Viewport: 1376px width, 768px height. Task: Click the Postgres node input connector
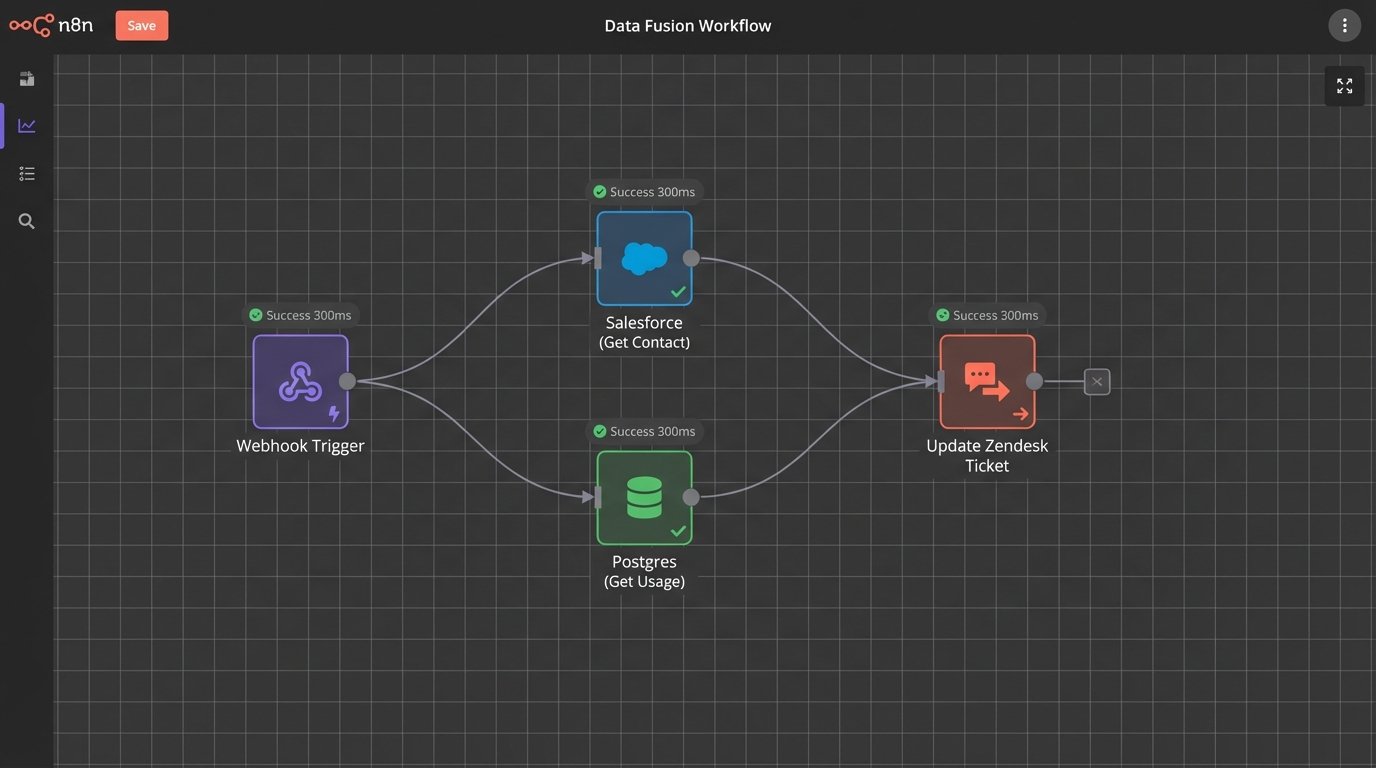[x=598, y=497]
